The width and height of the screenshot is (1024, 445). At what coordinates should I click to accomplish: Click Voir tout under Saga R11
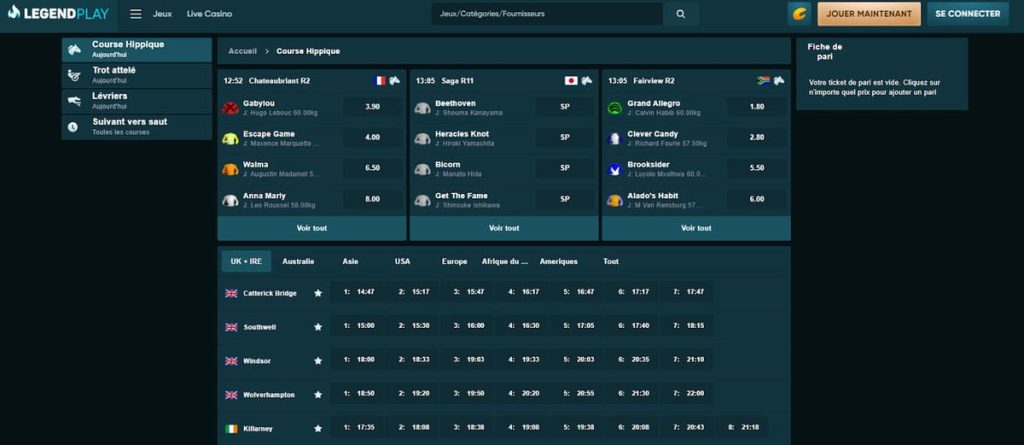tap(504, 228)
